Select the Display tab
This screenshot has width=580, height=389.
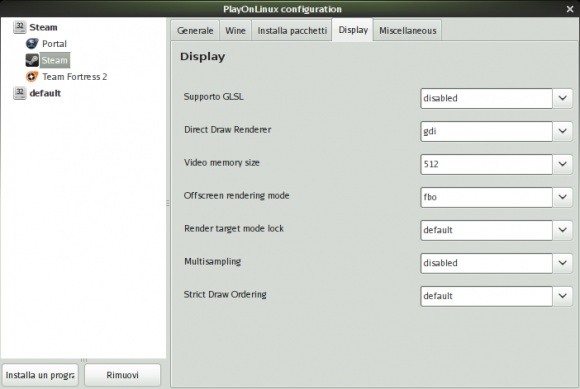click(353, 30)
